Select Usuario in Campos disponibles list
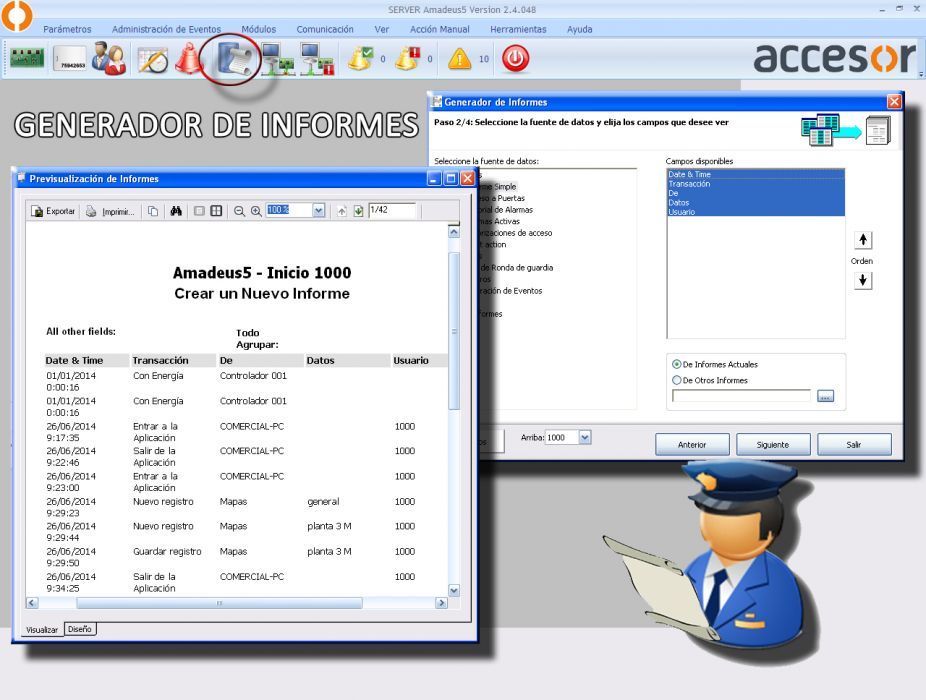This screenshot has width=926, height=700. click(x=755, y=212)
